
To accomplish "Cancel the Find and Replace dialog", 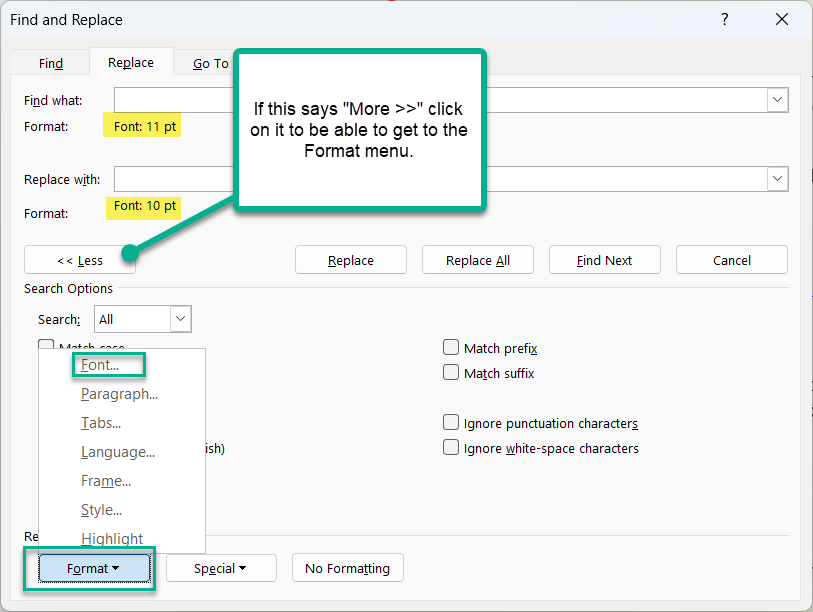I will tap(732, 260).
